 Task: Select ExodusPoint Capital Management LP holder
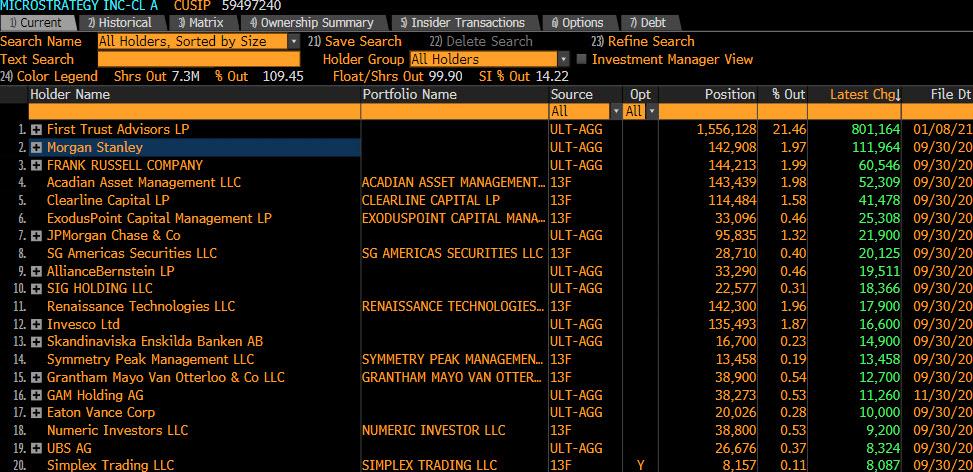[x=159, y=218]
